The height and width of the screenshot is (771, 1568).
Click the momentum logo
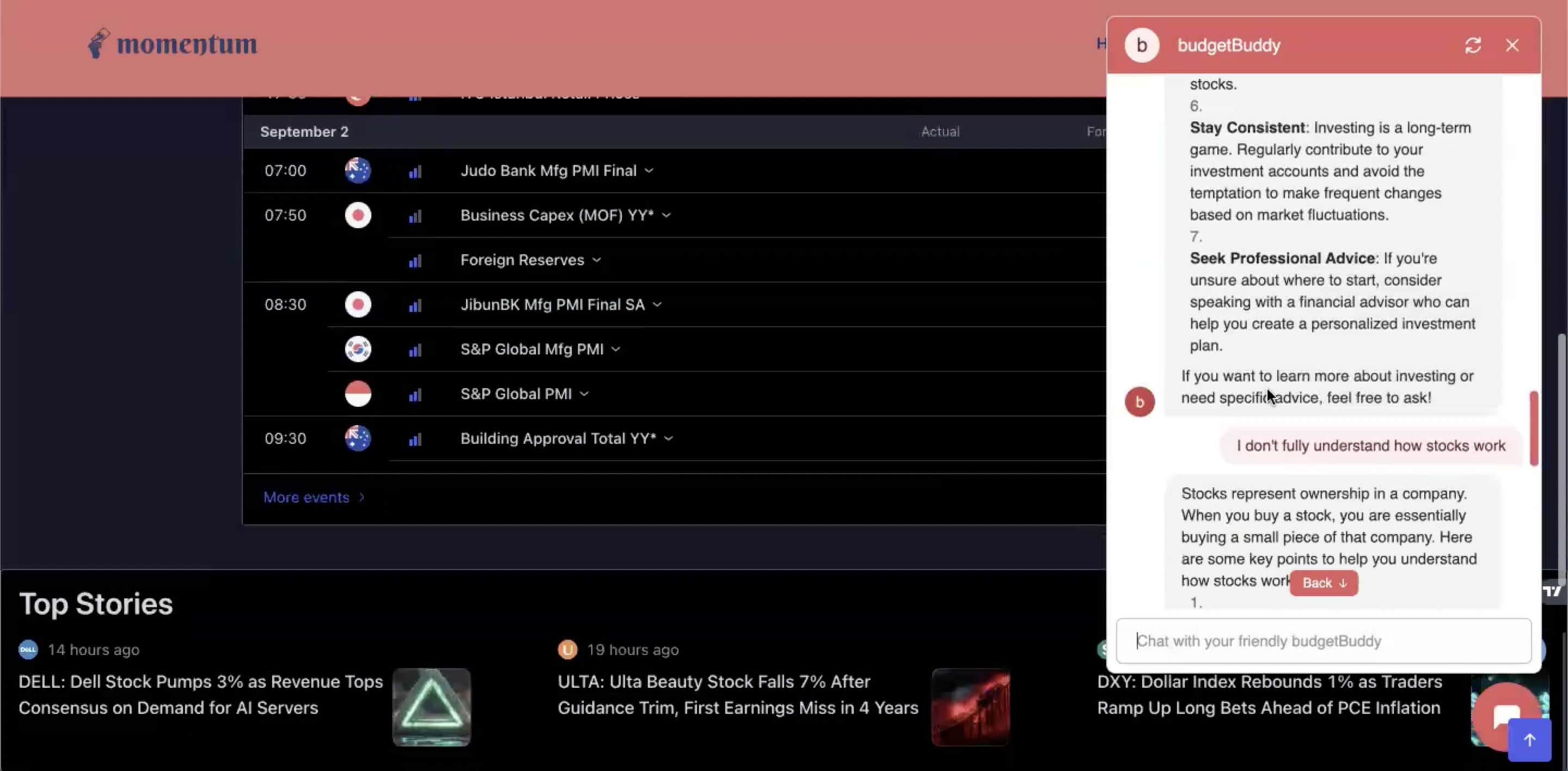click(173, 44)
